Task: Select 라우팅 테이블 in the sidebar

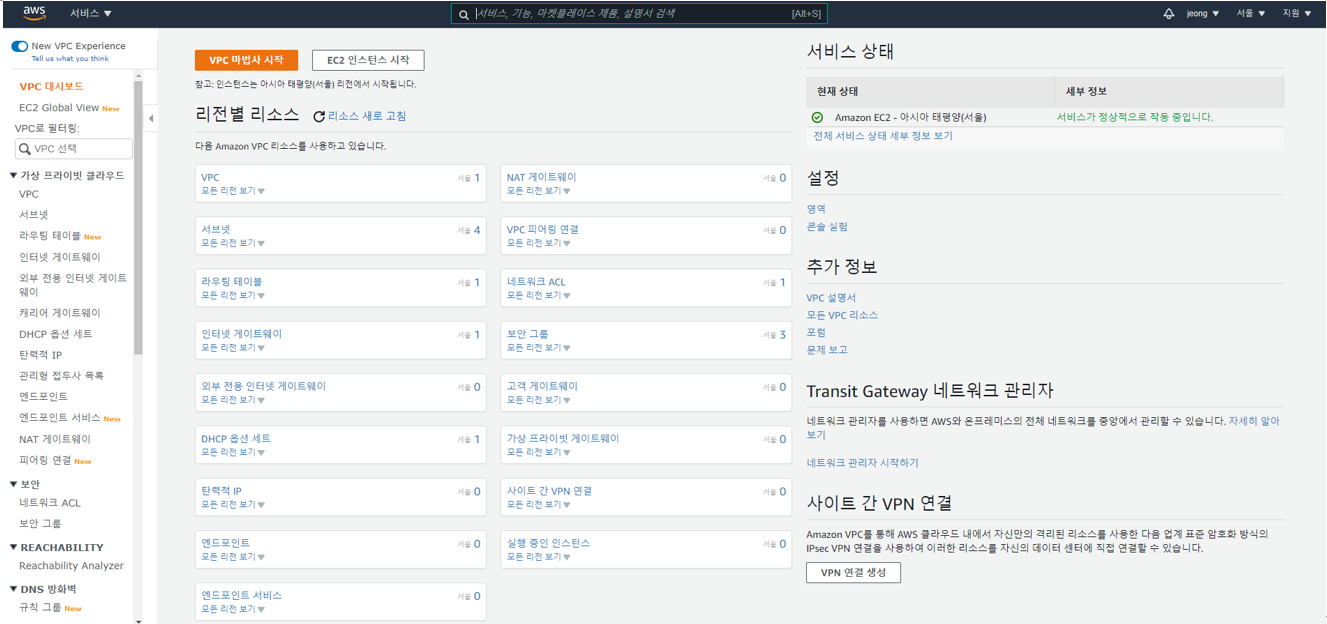Action: 50,236
